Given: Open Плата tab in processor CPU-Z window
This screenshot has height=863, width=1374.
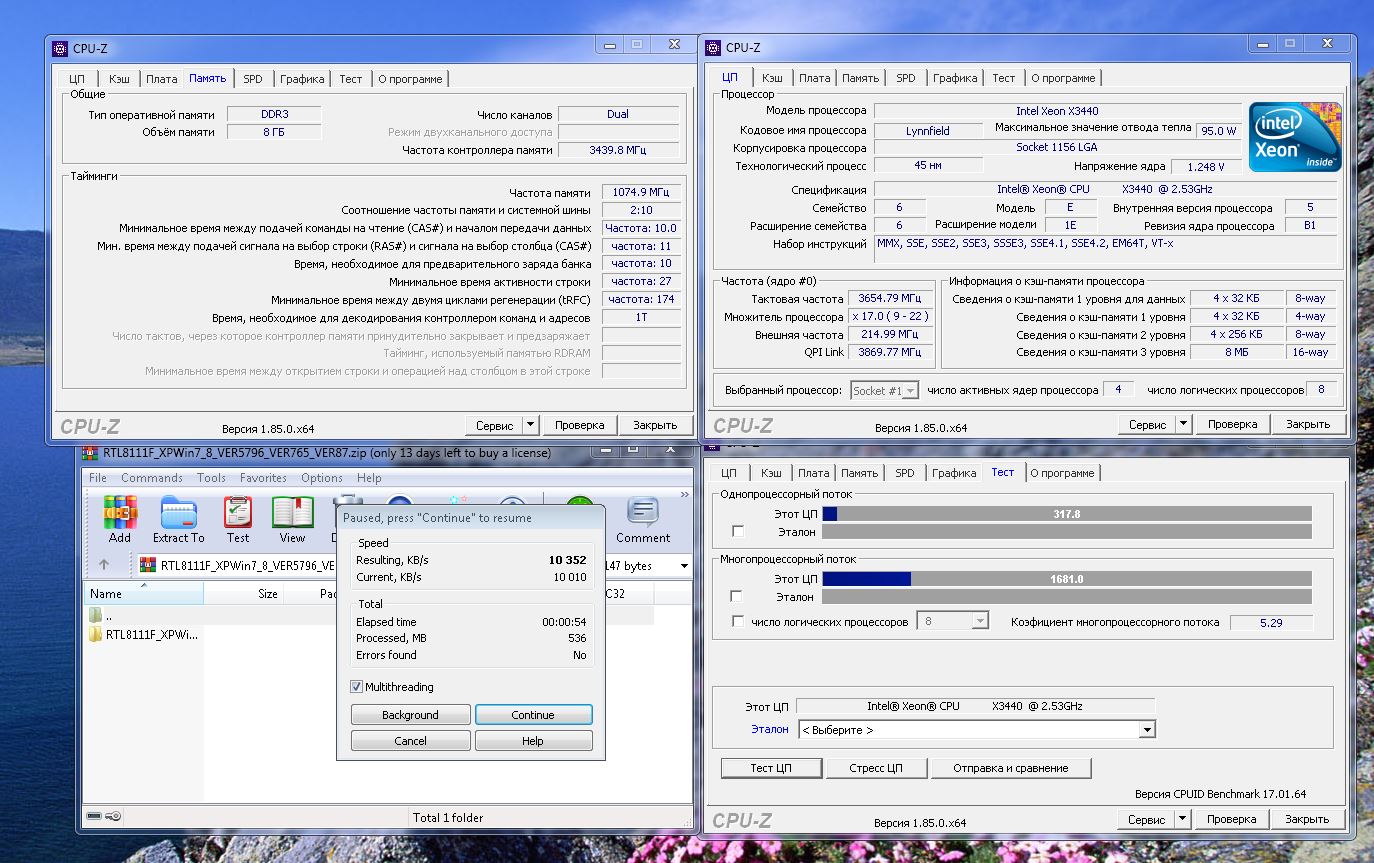Looking at the screenshot, I should pos(814,78).
